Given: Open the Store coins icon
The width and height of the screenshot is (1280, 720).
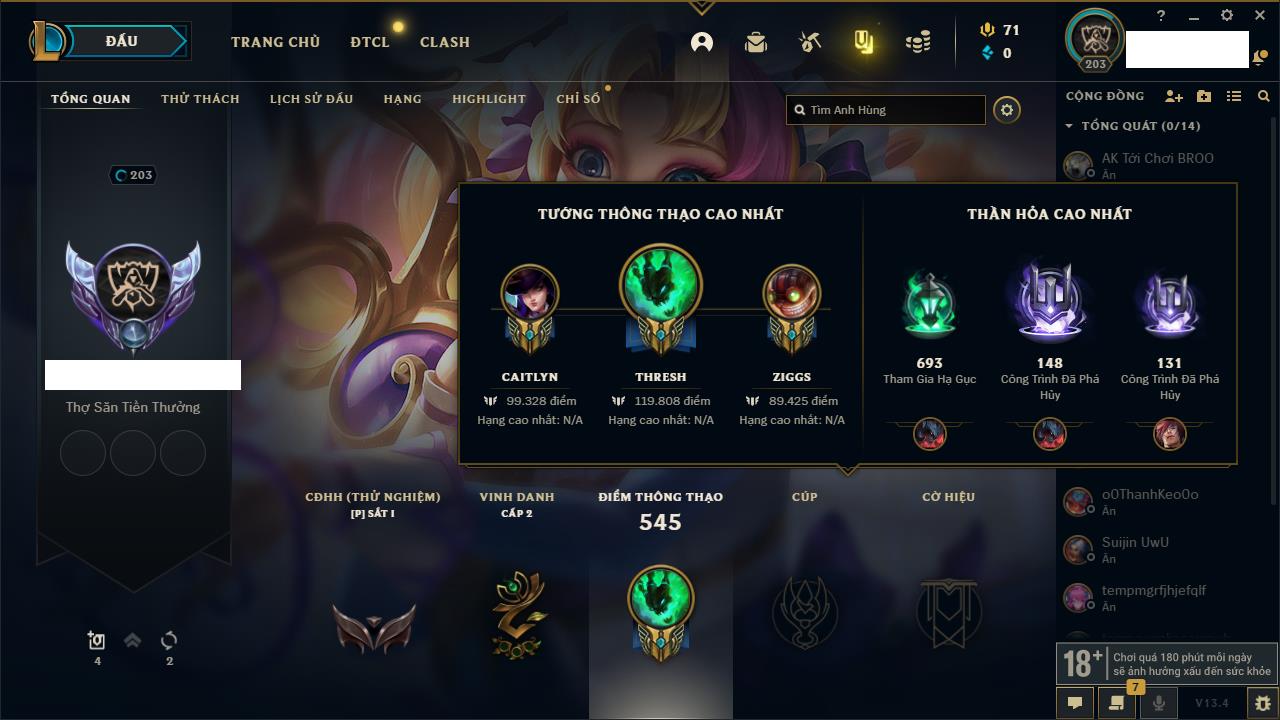Looking at the screenshot, I should [x=918, y=42].
